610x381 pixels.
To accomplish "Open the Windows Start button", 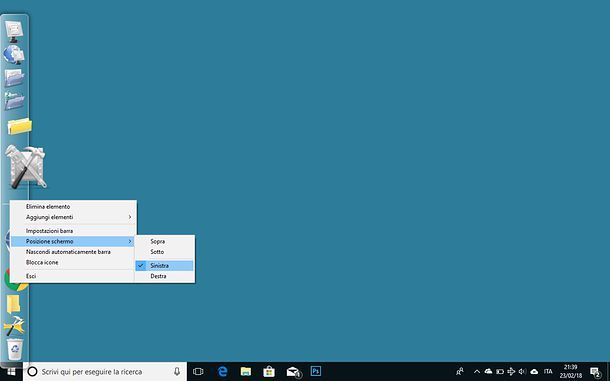I will [x=11, y=372].
